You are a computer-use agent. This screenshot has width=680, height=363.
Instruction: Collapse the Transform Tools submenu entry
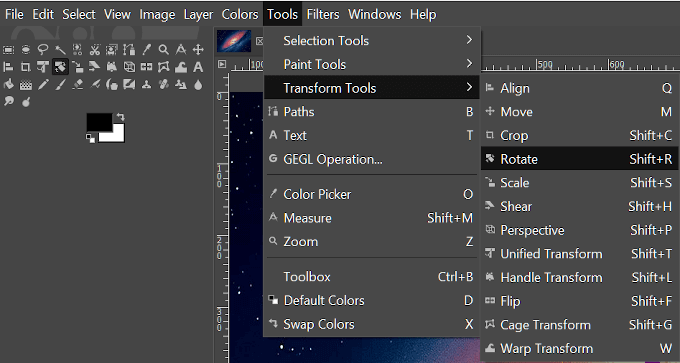coord(372,88)
